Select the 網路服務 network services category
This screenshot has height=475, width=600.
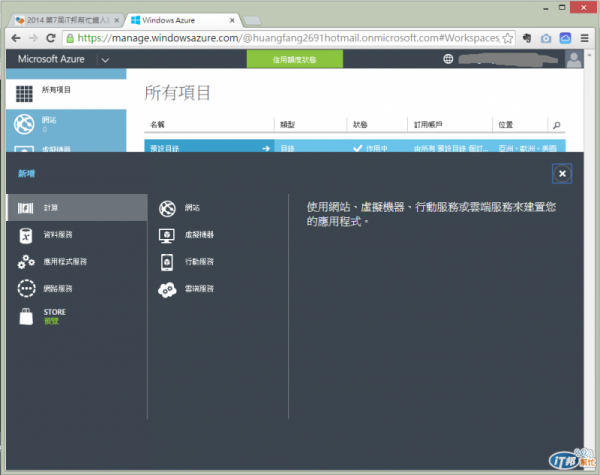click(77, 289)
